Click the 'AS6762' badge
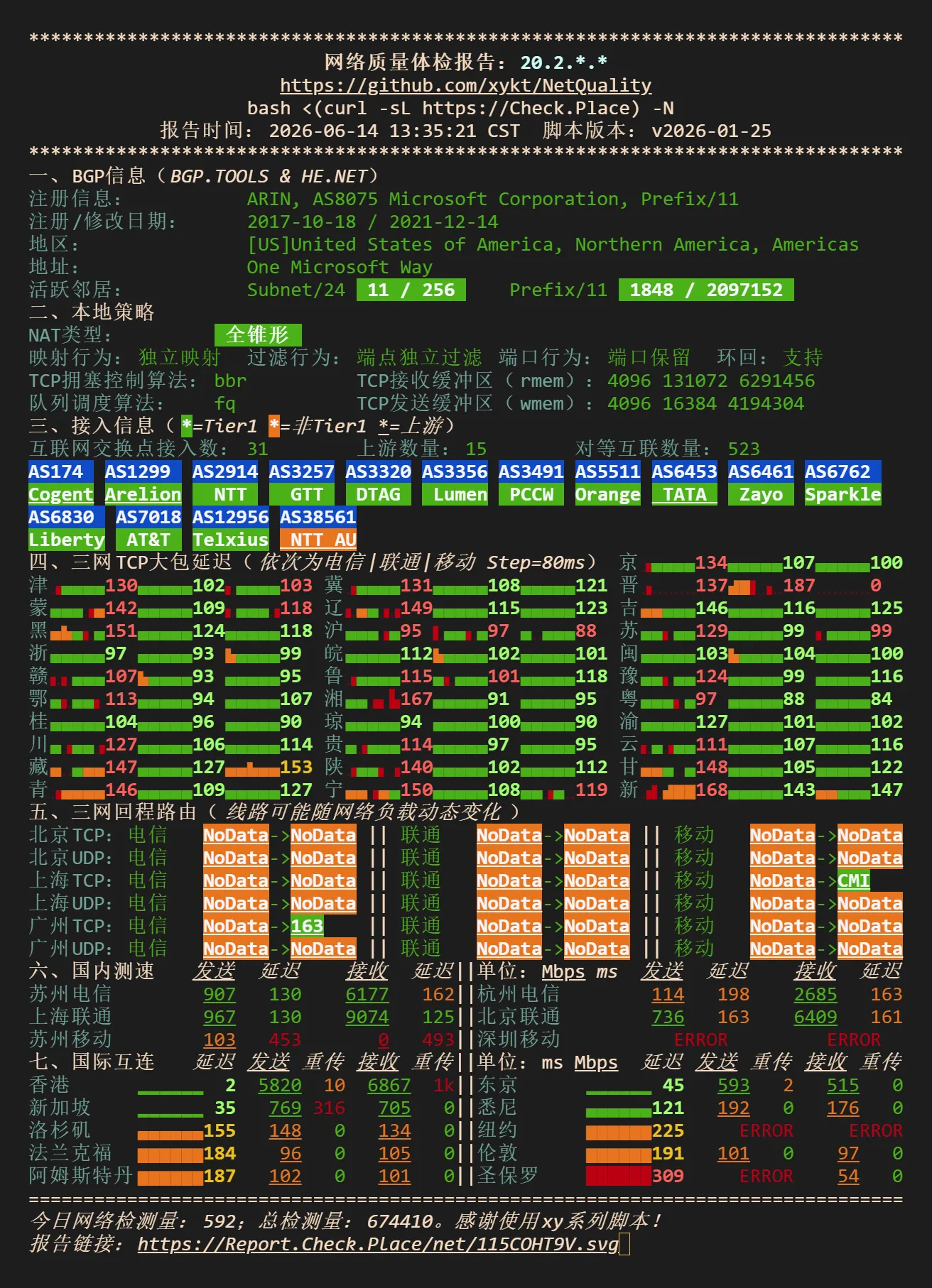Image resolution: width=932 pixels, height=1288 pixels. coord(842,471)
